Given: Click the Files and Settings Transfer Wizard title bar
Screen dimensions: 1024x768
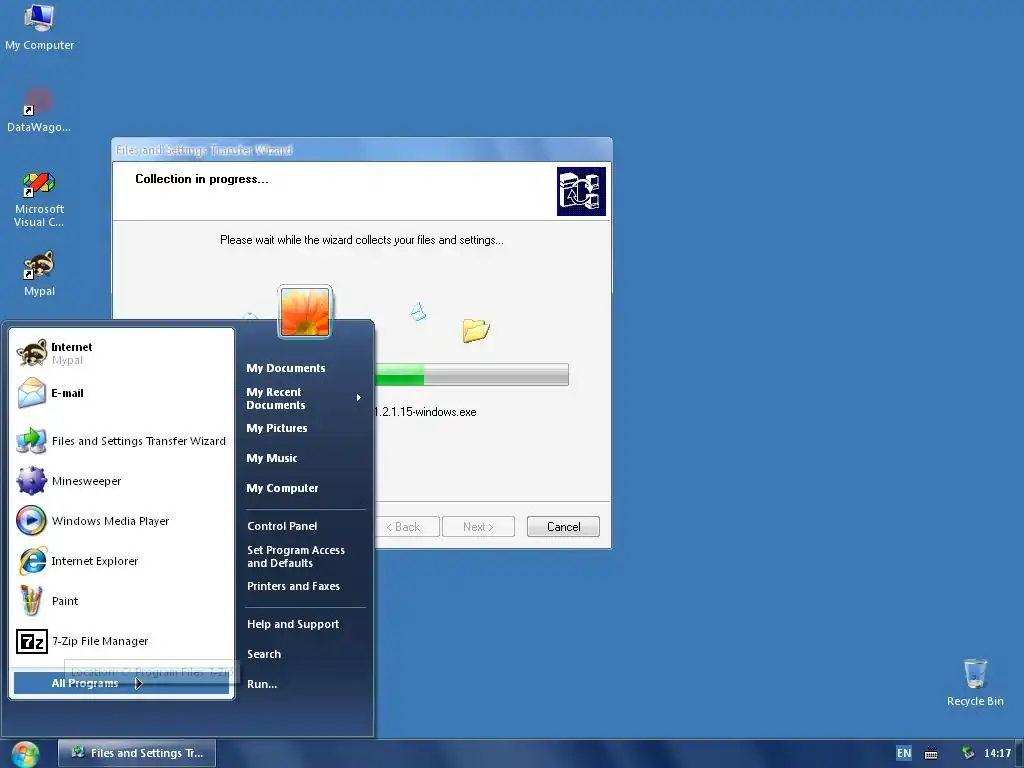Looking at the screenshot, I should click(362, 150).
